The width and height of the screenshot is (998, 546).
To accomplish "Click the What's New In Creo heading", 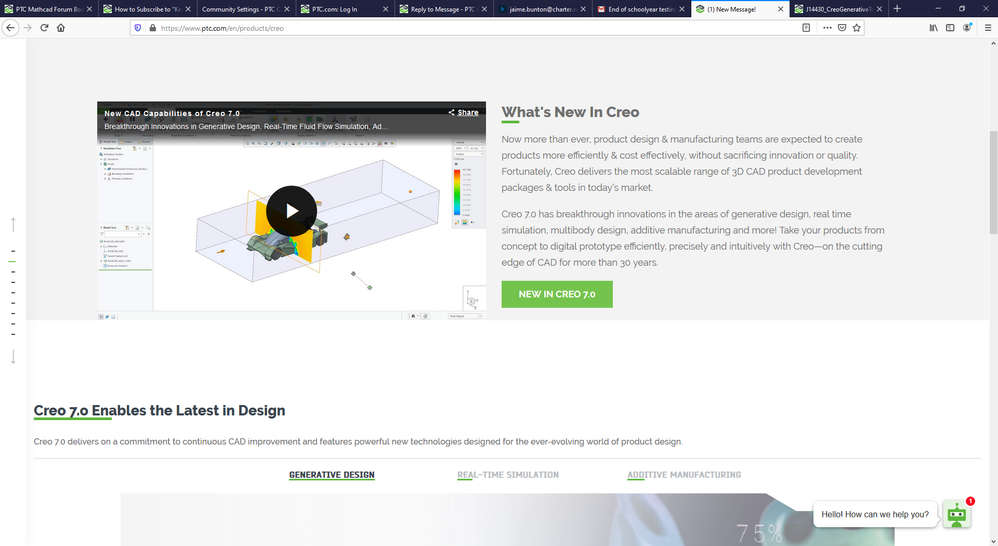I will pos(570,112).
